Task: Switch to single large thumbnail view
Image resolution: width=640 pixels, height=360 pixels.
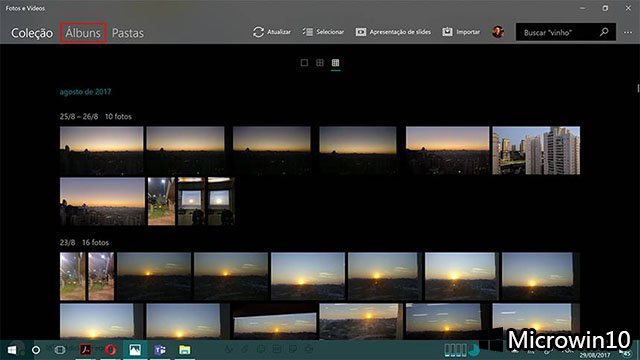Action: pyautogui.click(x=304, y=62)
